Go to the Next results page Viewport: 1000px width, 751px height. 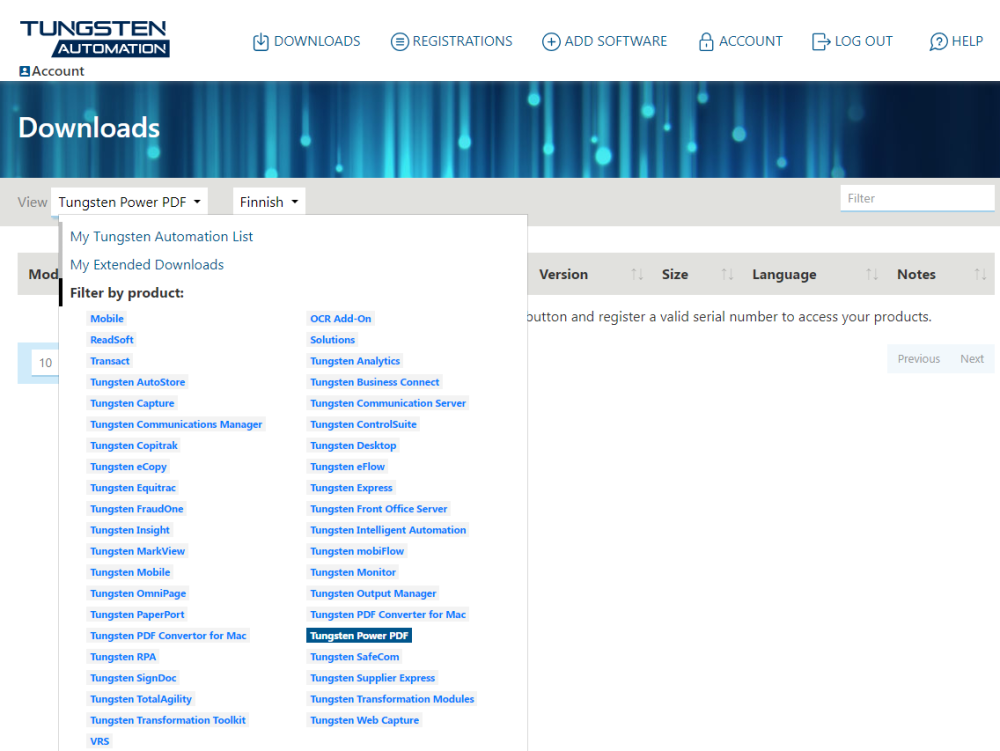coord(972,359)
